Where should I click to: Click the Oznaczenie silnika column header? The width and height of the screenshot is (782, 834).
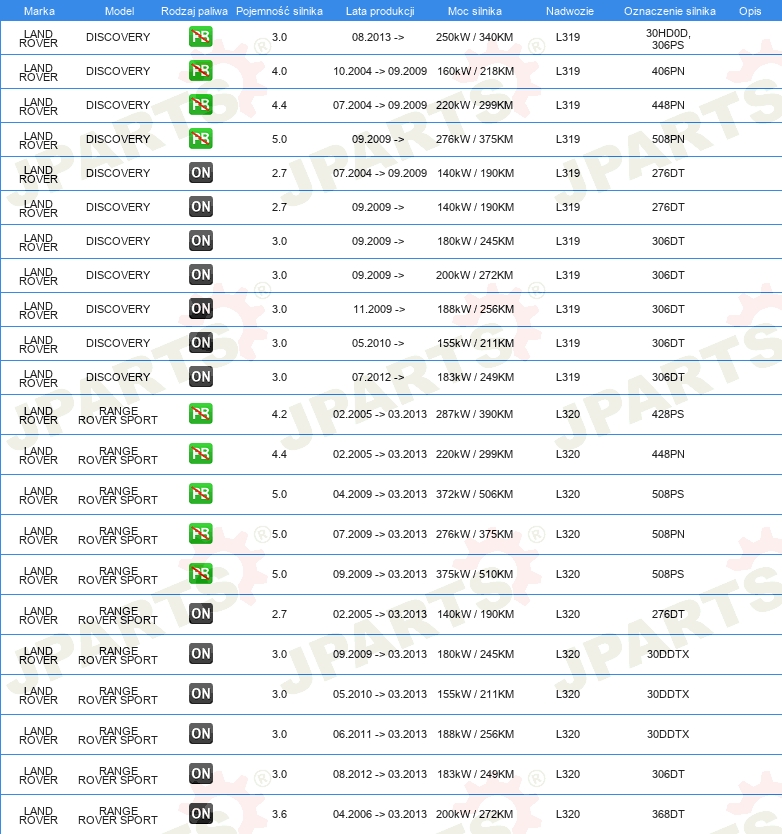(x=670, y=11)
